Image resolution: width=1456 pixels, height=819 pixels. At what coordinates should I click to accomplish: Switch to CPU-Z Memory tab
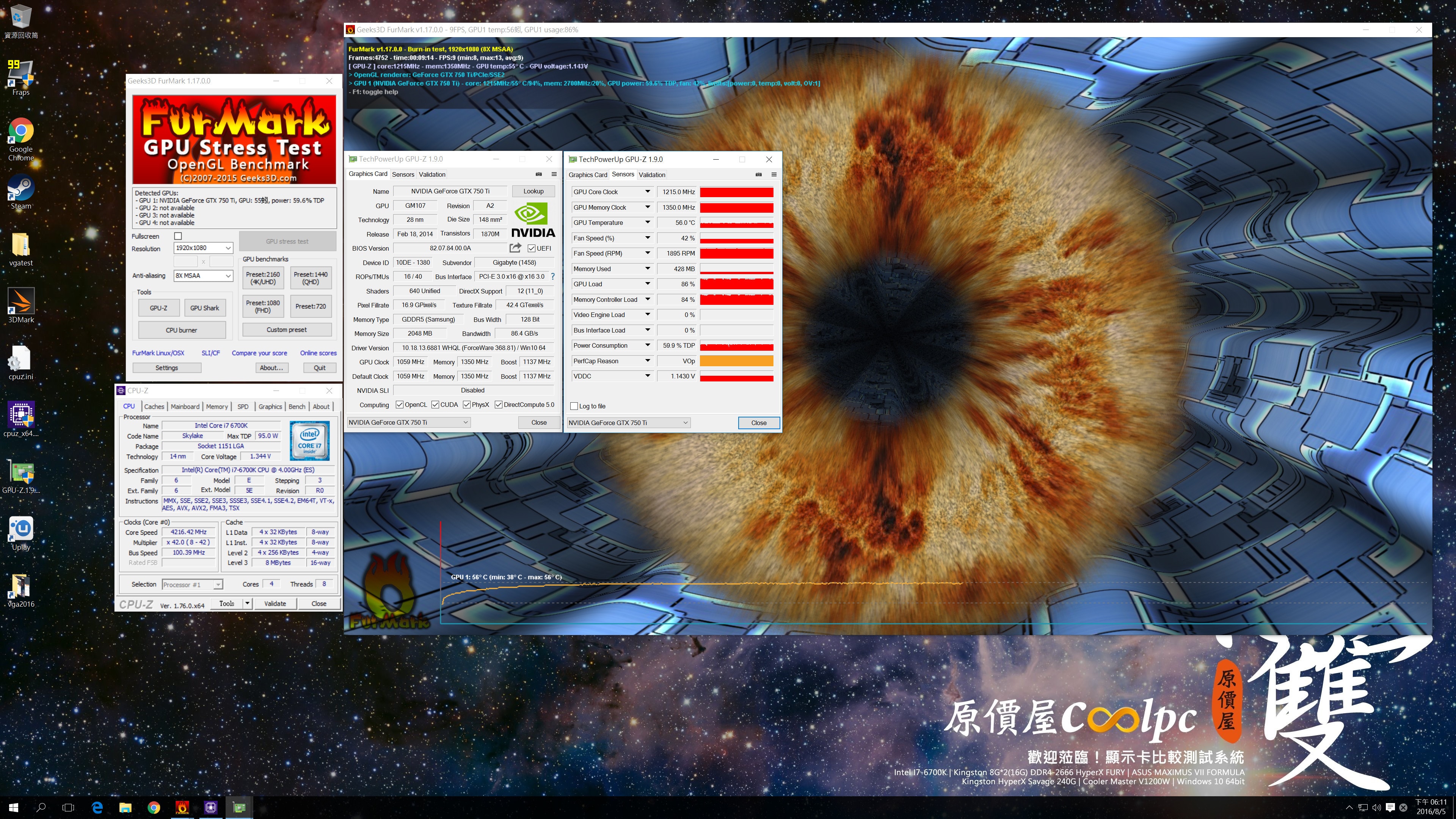(217, 406)
